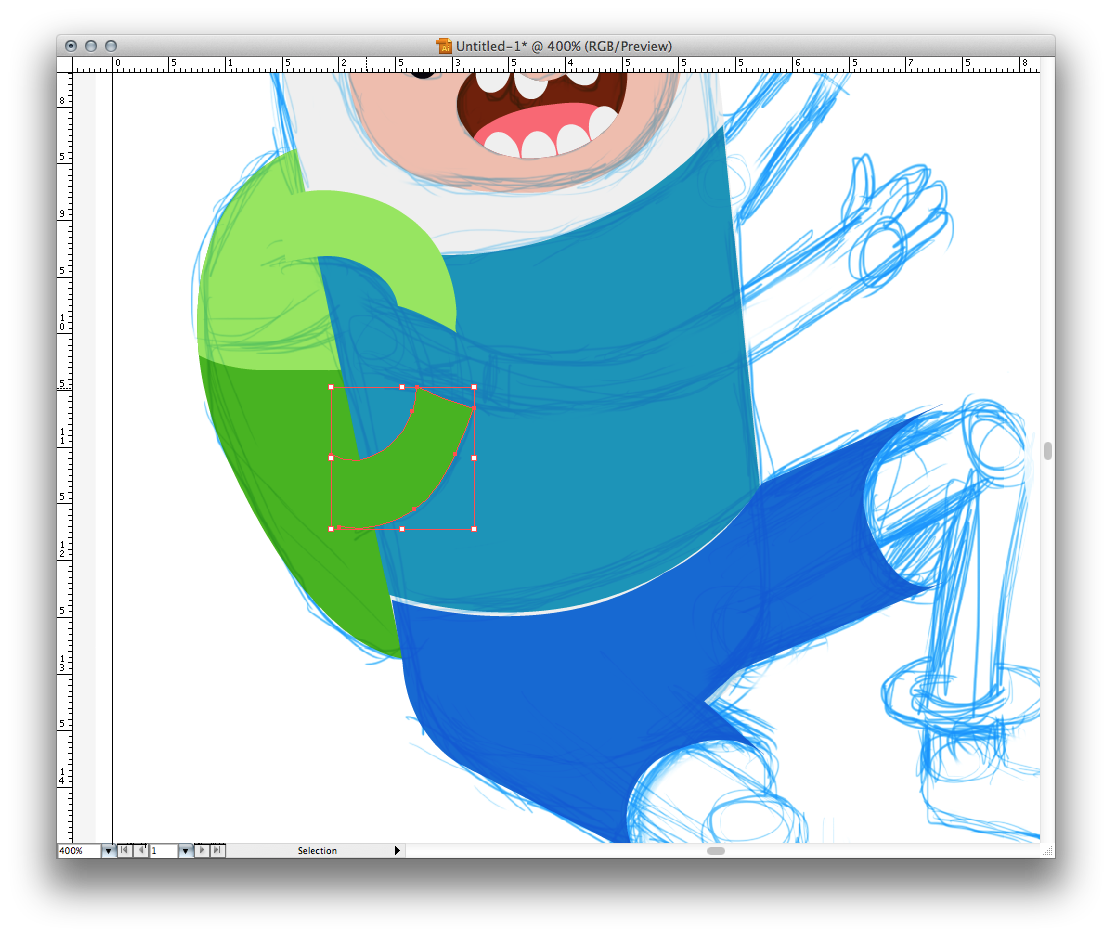Screen dimensions: 1112x937
Task: Click the Selection status bar label
Action: 317,851
